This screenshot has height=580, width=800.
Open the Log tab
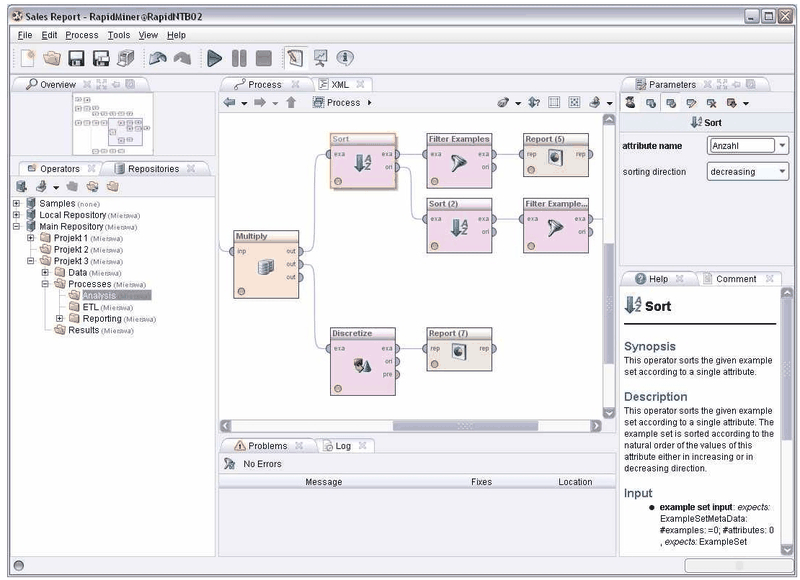(343, 446)
